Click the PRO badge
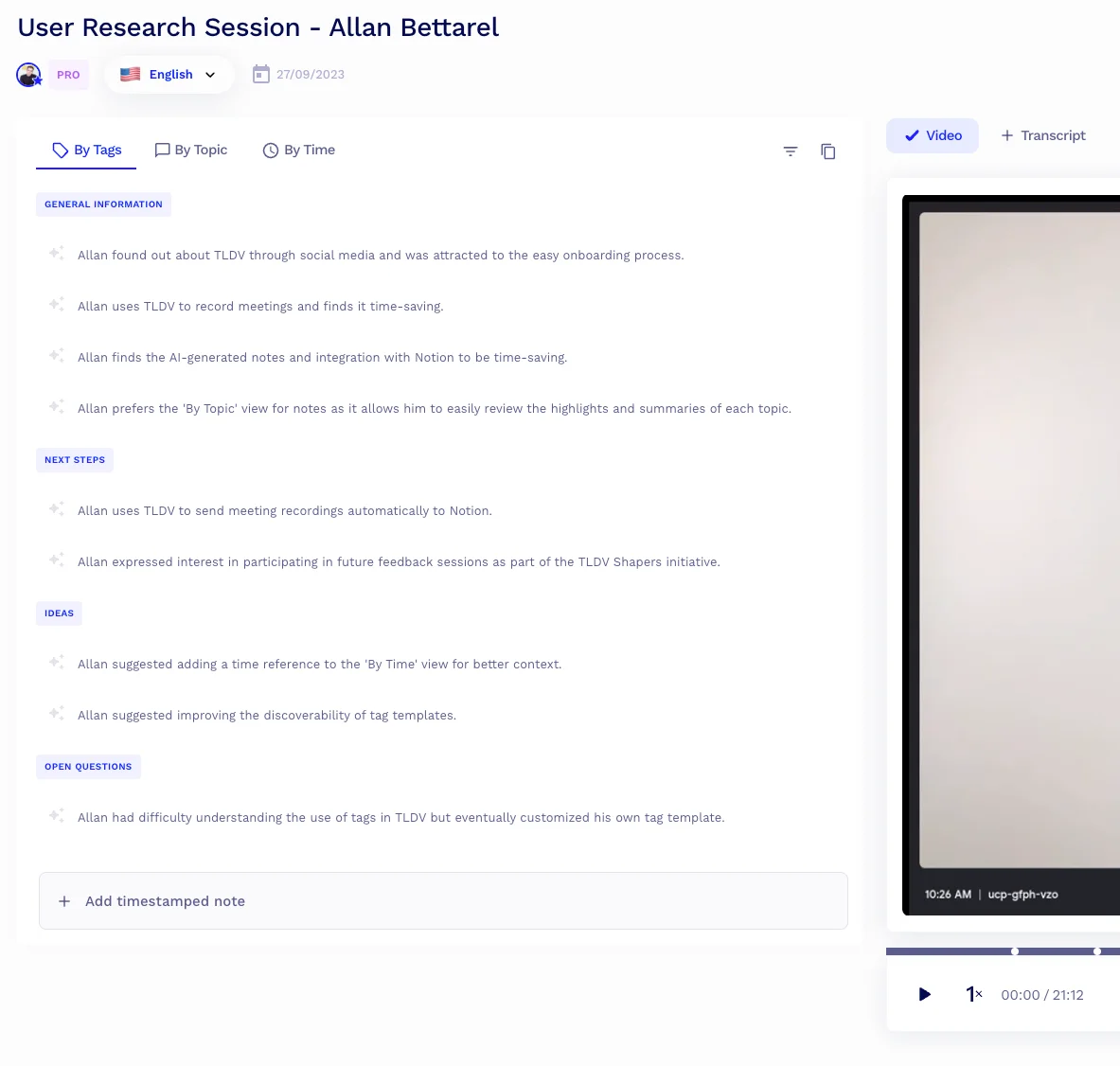Image resolution: width=1120 pixels, height=1066 pixels. [x=68, y=74]
